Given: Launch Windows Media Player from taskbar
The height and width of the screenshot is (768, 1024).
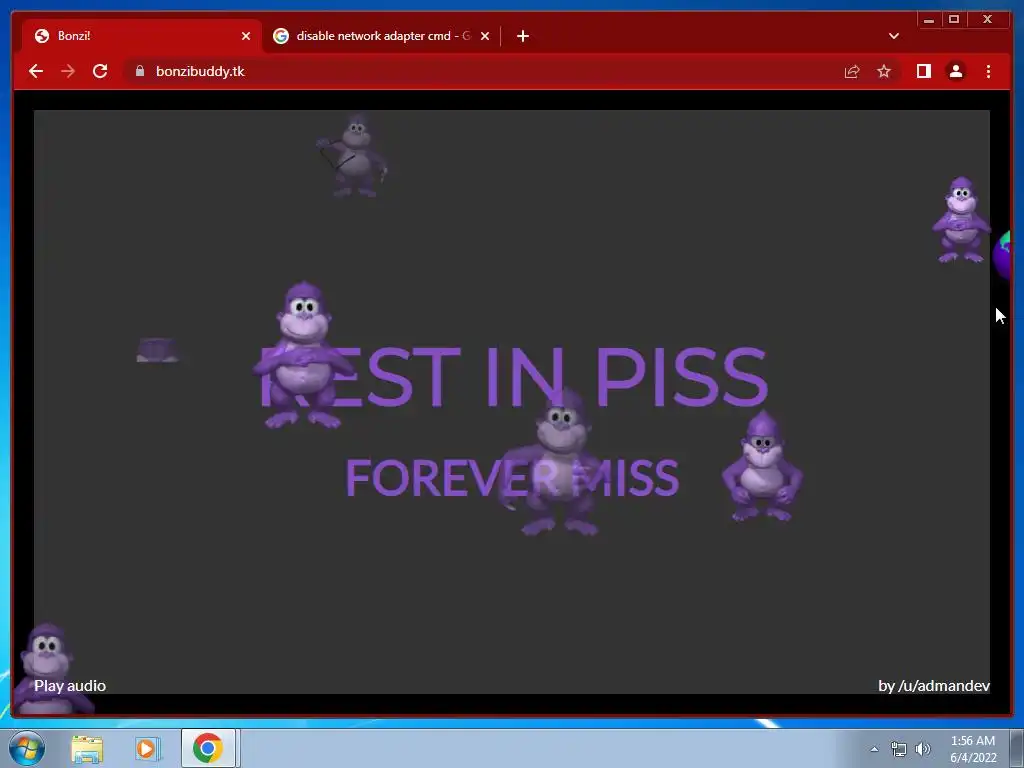Looking at the screenshot, I should [x=148, y=748].
